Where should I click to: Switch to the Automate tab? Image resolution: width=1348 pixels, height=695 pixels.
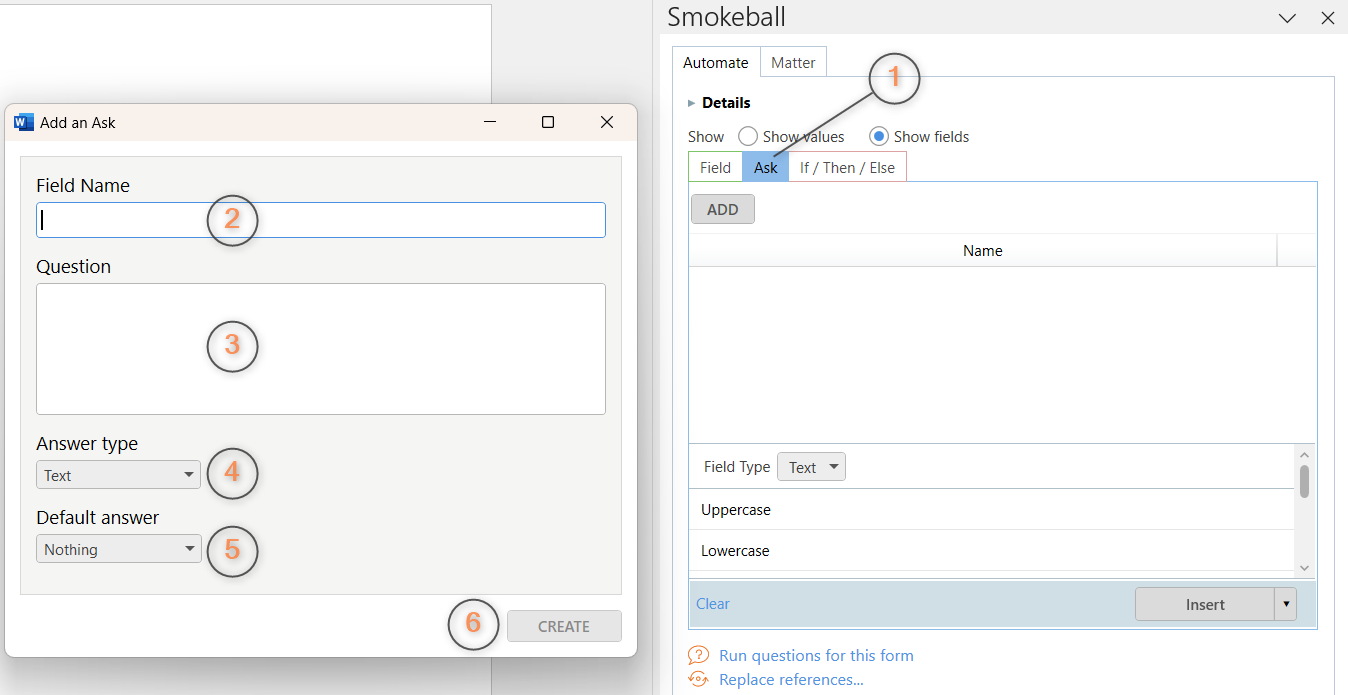[x=716, y=62]
